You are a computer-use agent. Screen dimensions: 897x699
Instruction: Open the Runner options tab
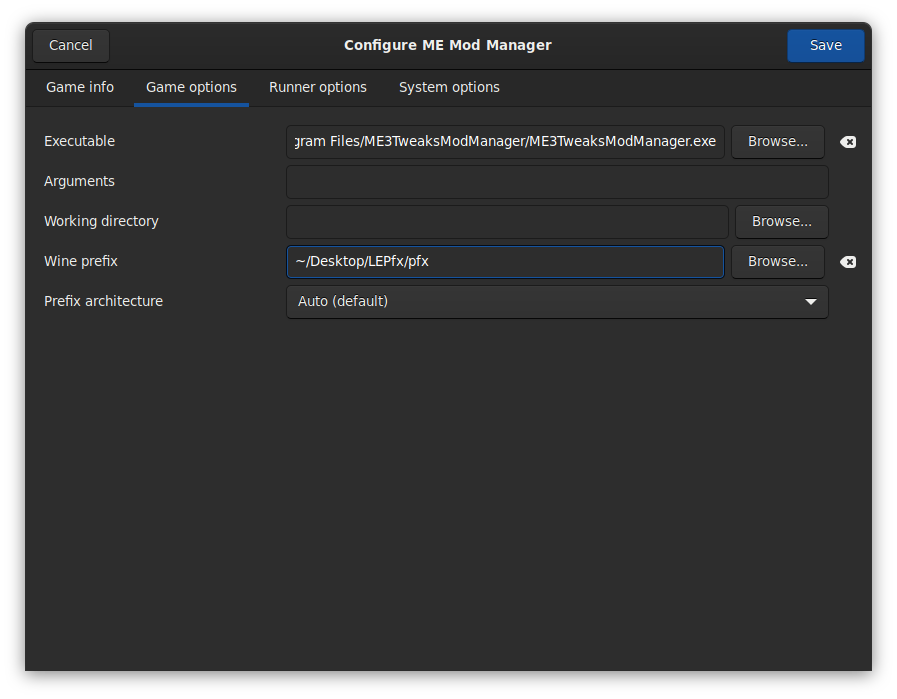tap(318, 88)
